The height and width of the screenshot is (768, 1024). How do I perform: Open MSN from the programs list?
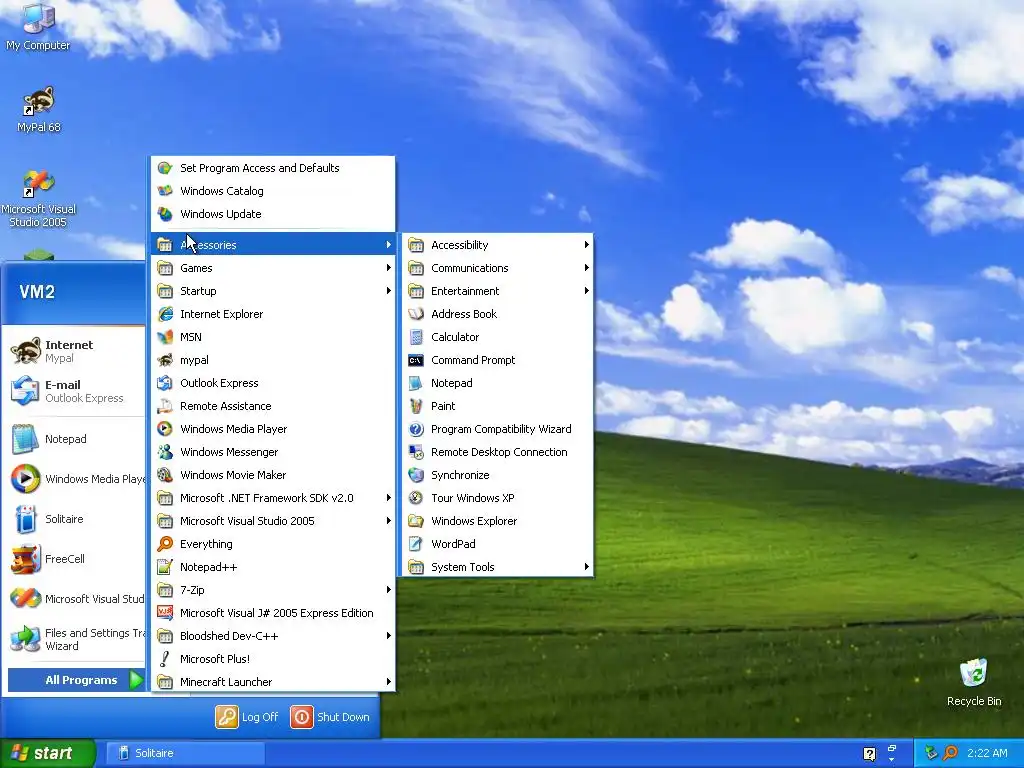coord(273,337)
